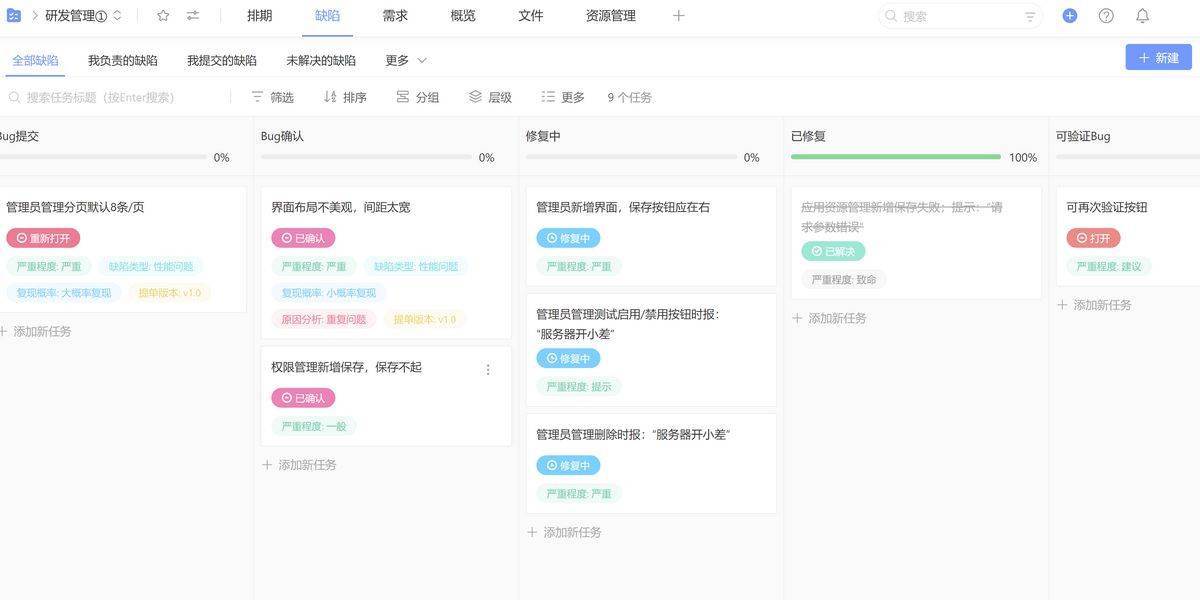
Task: Open the more menu on 权限管理新增保存 card
Action: [488, 369]
